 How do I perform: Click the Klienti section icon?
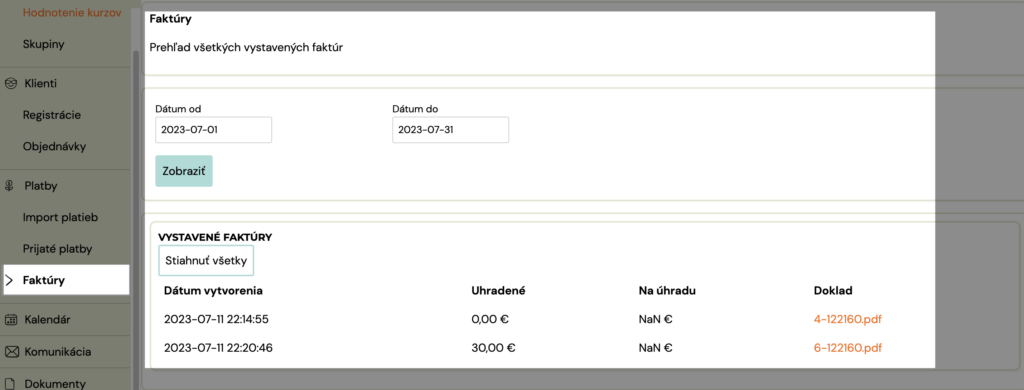(10, 84)
